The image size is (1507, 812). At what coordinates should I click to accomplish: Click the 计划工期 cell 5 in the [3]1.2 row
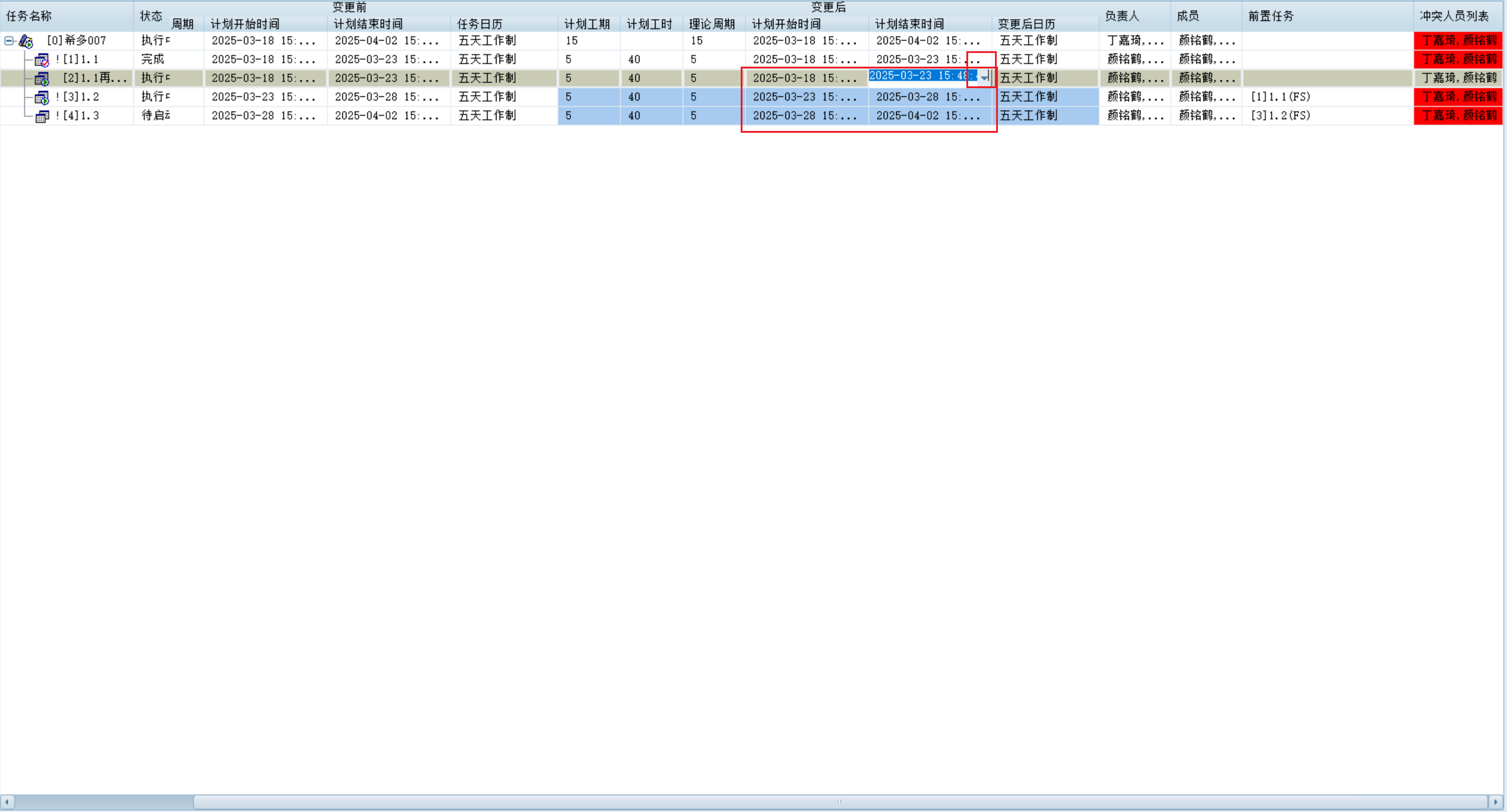point(589,97)
